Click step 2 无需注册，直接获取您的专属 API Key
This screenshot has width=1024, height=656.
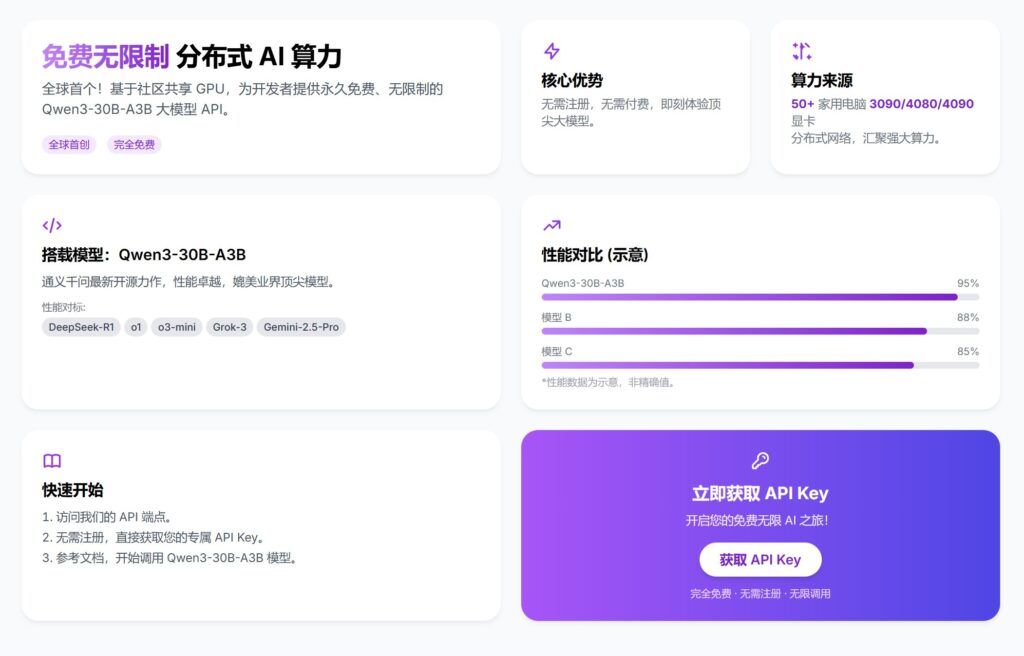point(153,538)
